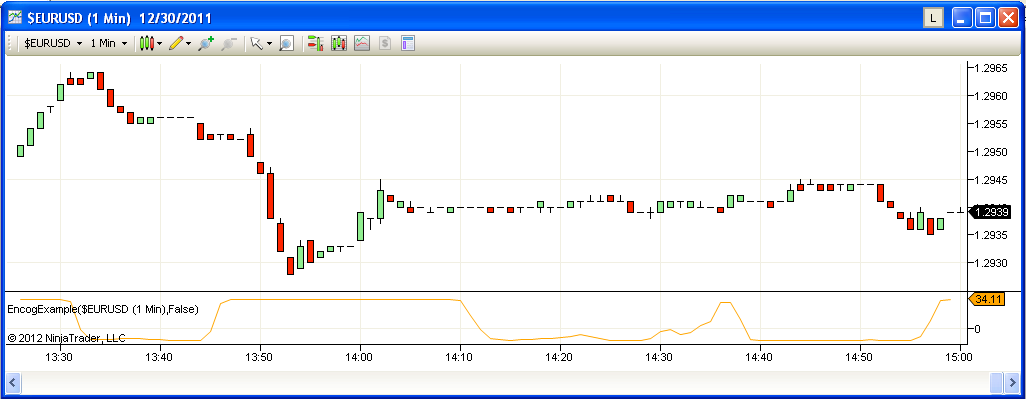Click the candlestick chart style icon
This screenshot has height=399, width=1026.
point(147,44)
